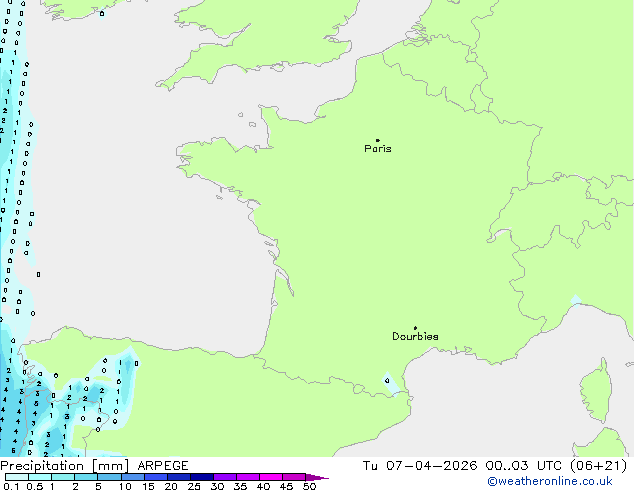This screenshot has height=490, width=634.
Task: Select the 2–5 mm legend swatch
Action: pyautogui.click(x=86, y=477)
